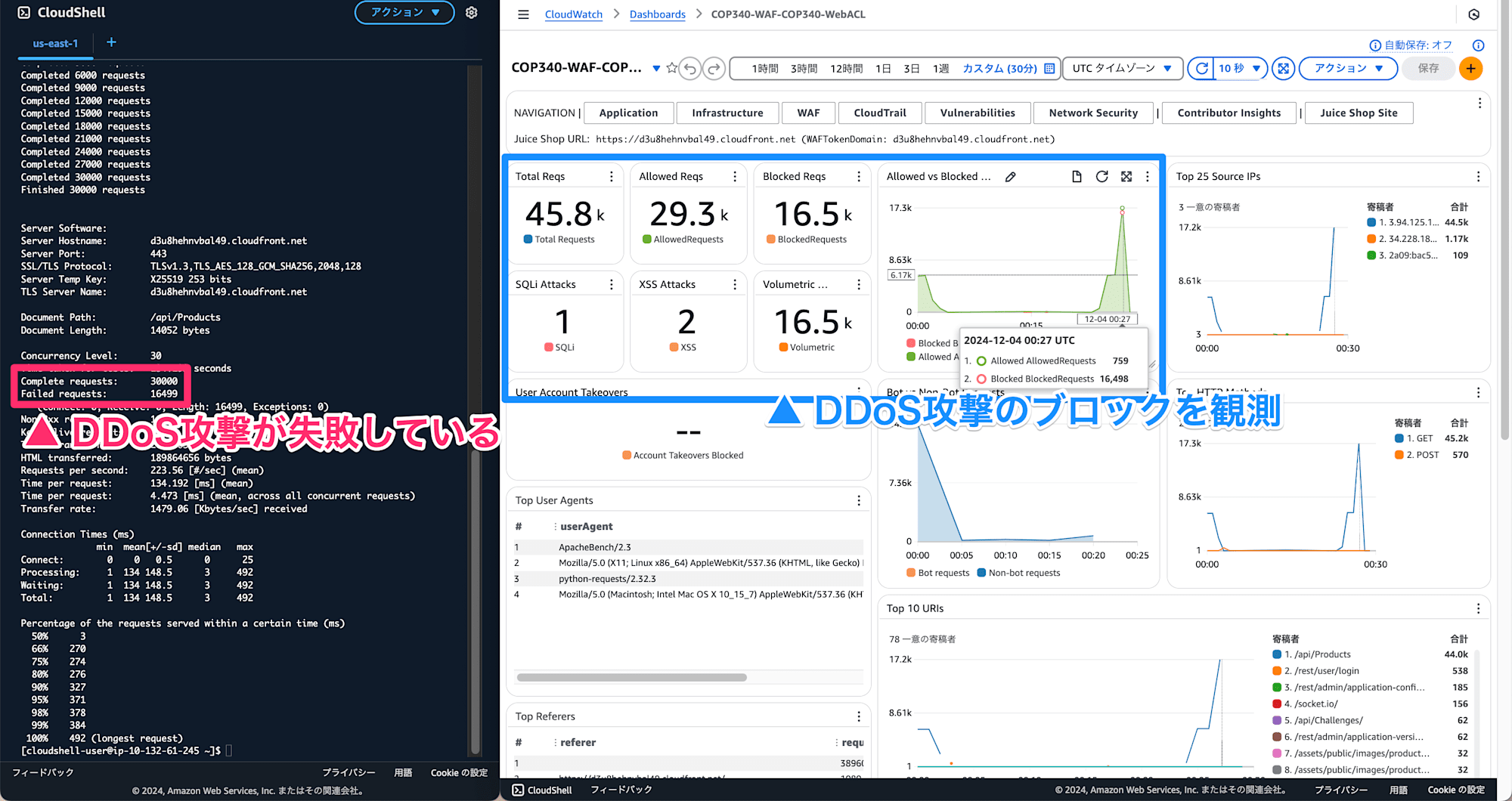
Task: Open Allowed Reqs widget options menu
Action: click(735, 176)
